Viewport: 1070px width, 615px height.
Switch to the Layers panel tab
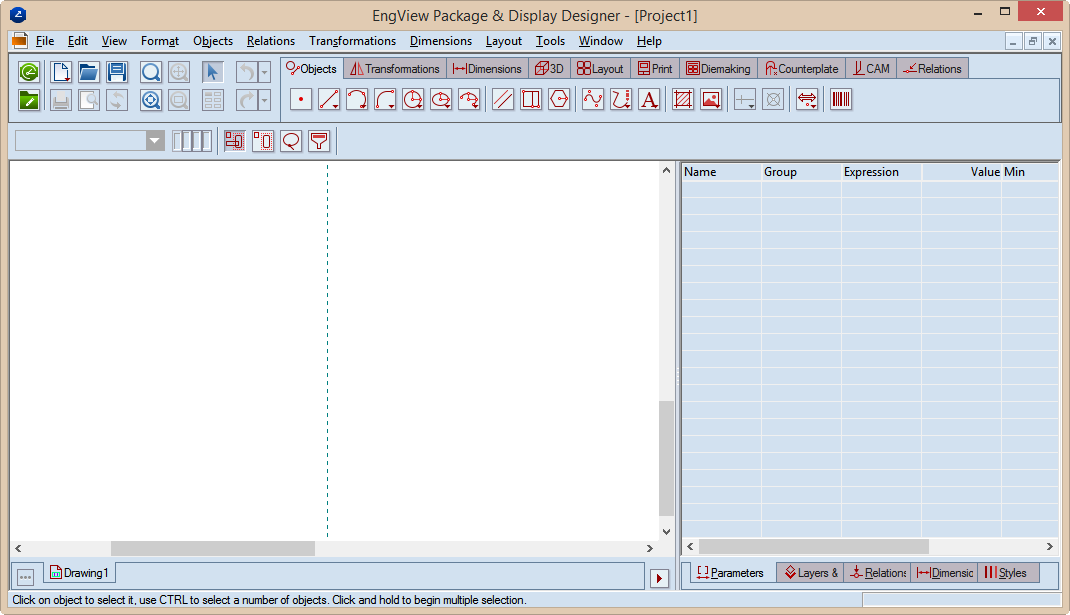[811, 573]
